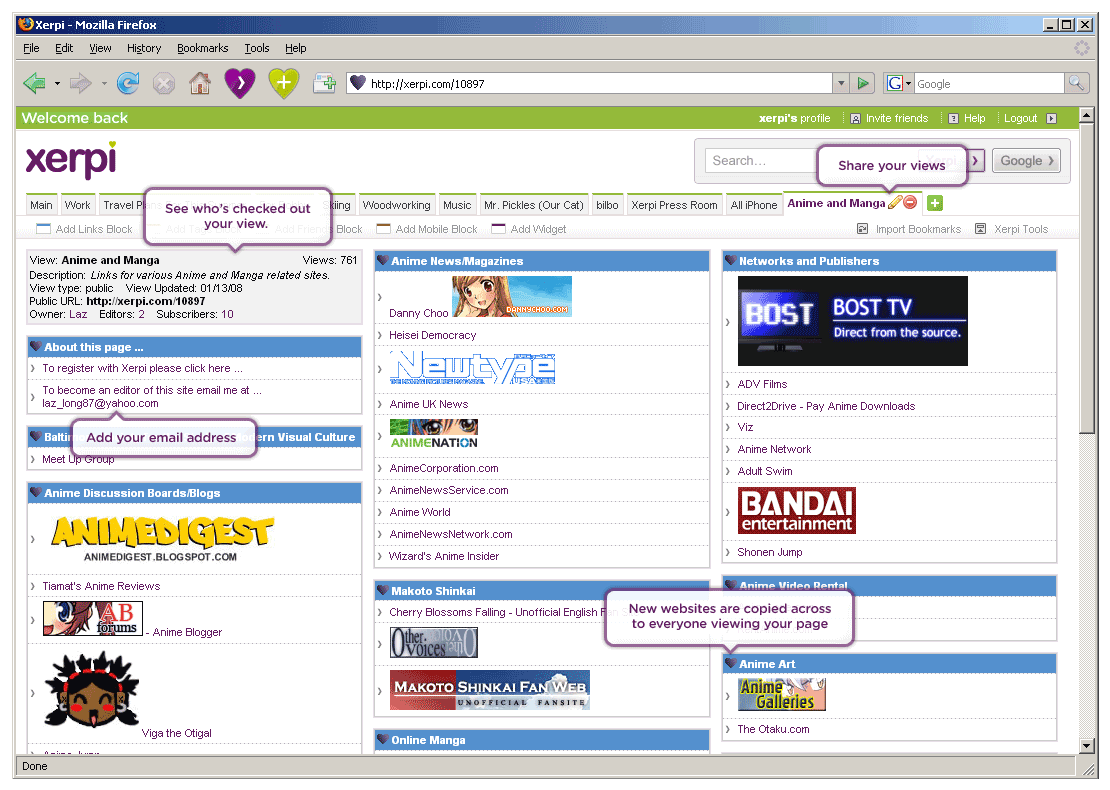
Task: Switch to the All iPhone tab
Action: point(754,205)
